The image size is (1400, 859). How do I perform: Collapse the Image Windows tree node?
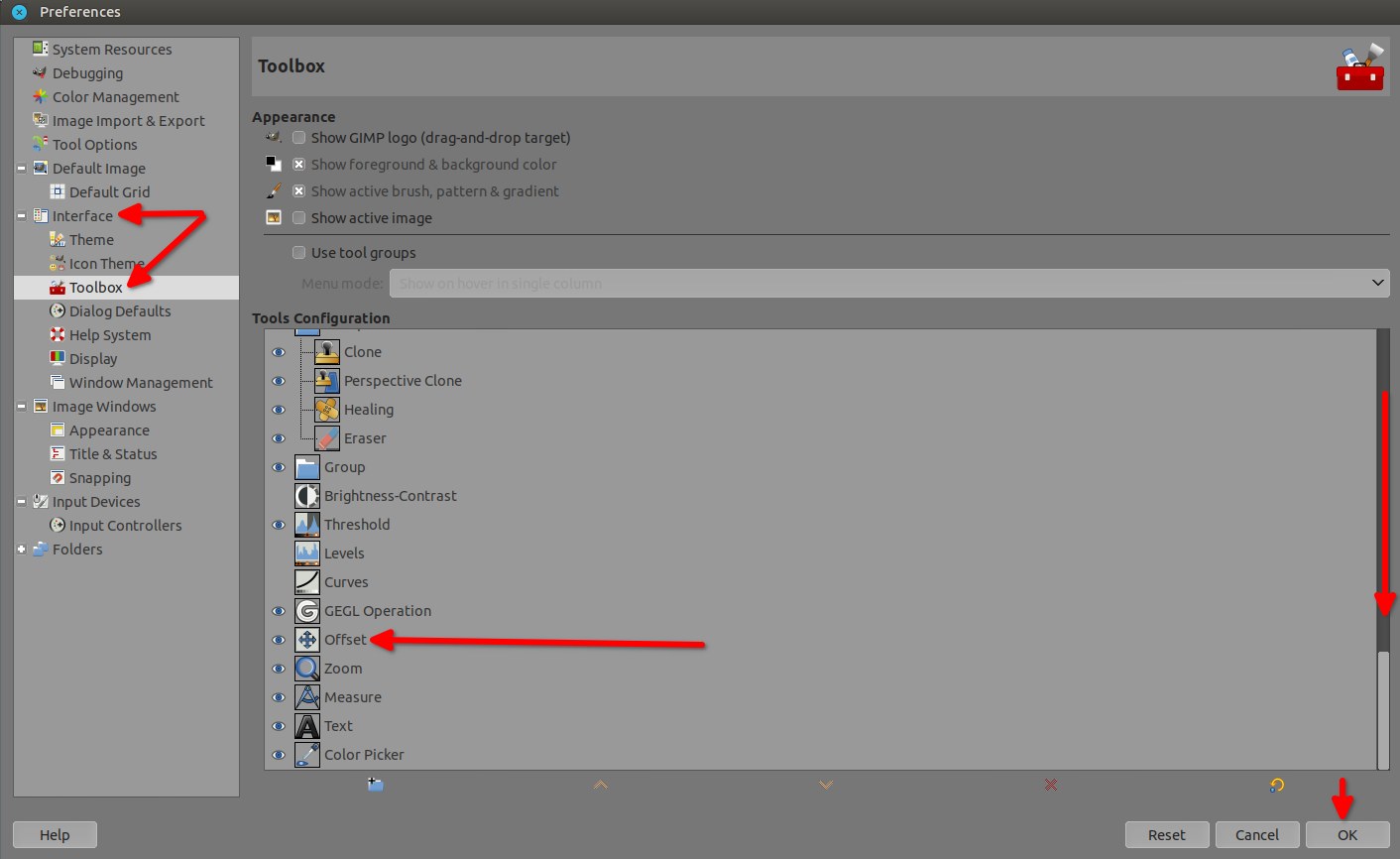click(x=21, y=407)
